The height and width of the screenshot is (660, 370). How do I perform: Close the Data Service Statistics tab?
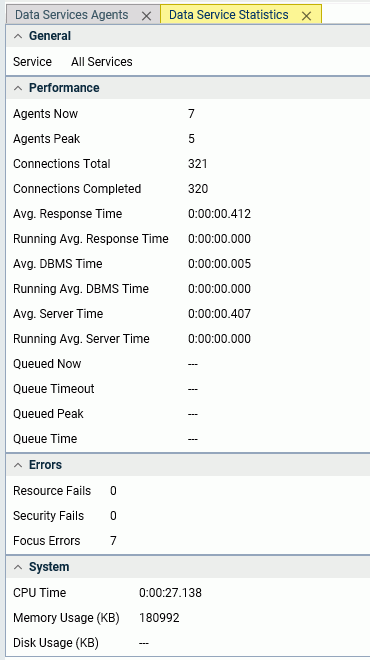pyautogui.click(x=306, y=16)
